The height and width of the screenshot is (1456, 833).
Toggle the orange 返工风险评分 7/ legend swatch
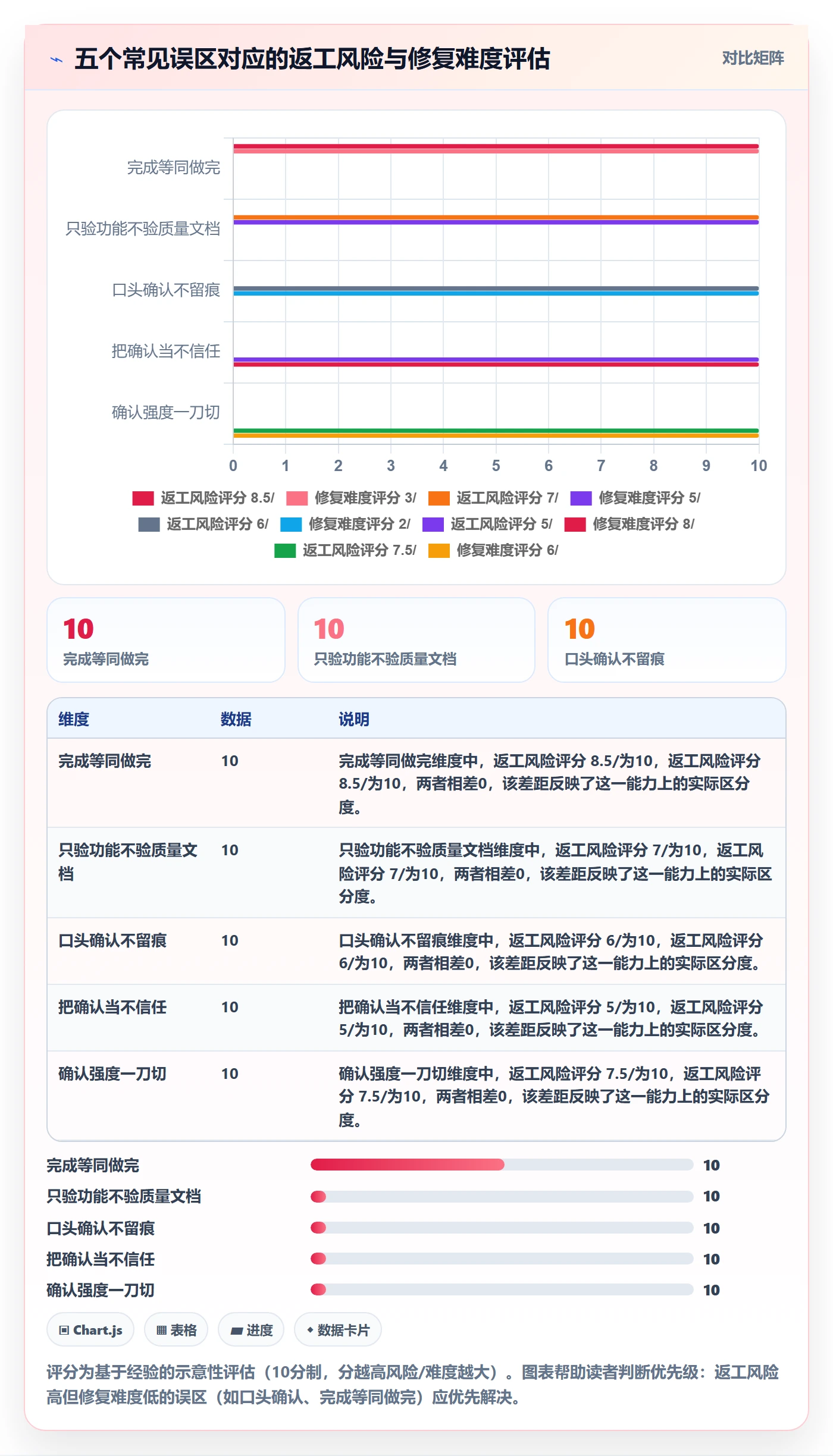pos(439,498)
